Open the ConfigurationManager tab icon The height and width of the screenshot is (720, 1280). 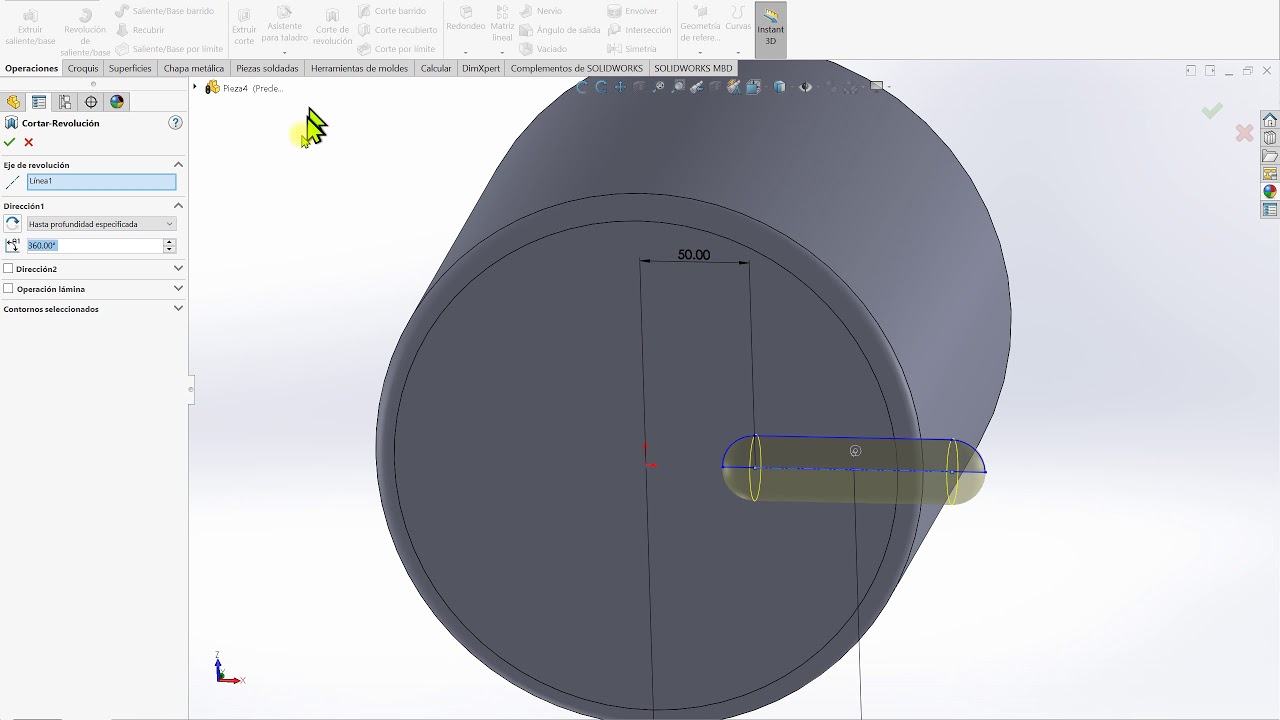click(65, 102)
